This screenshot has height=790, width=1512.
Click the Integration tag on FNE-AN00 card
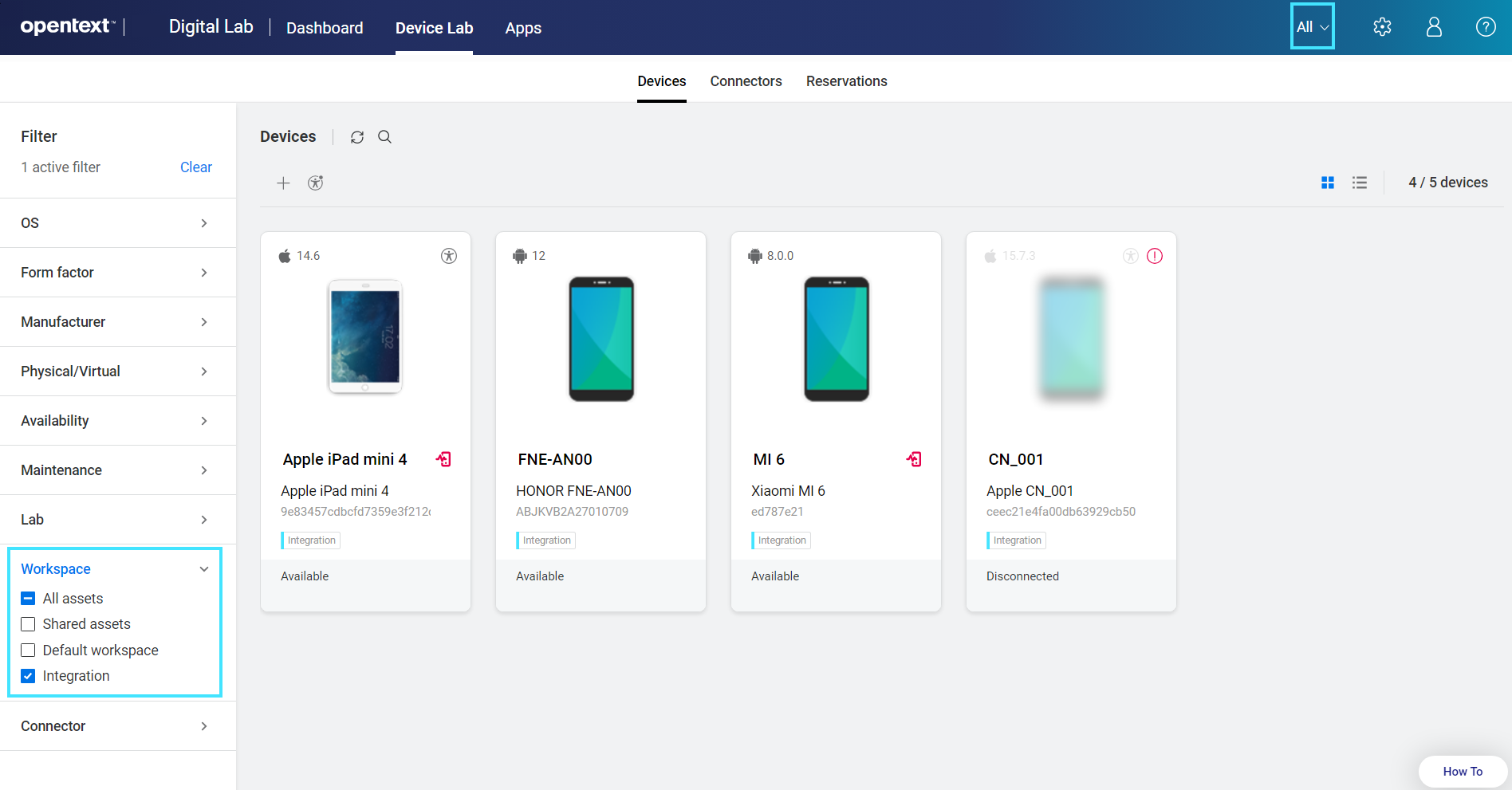(546, 540)
